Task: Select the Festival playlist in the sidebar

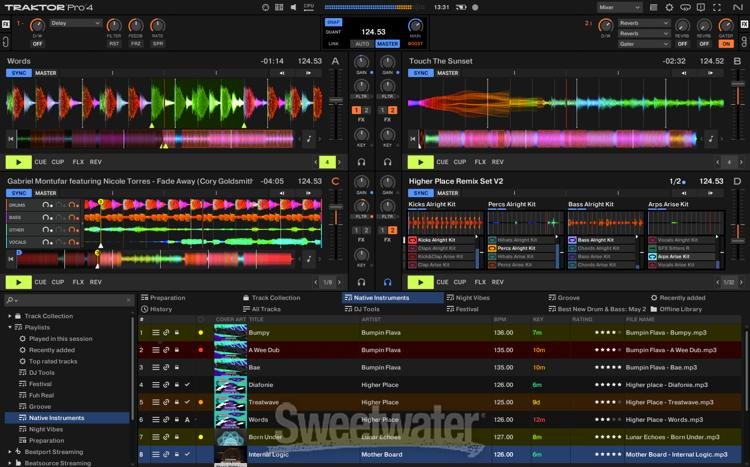Action: [x=40, y=384]
